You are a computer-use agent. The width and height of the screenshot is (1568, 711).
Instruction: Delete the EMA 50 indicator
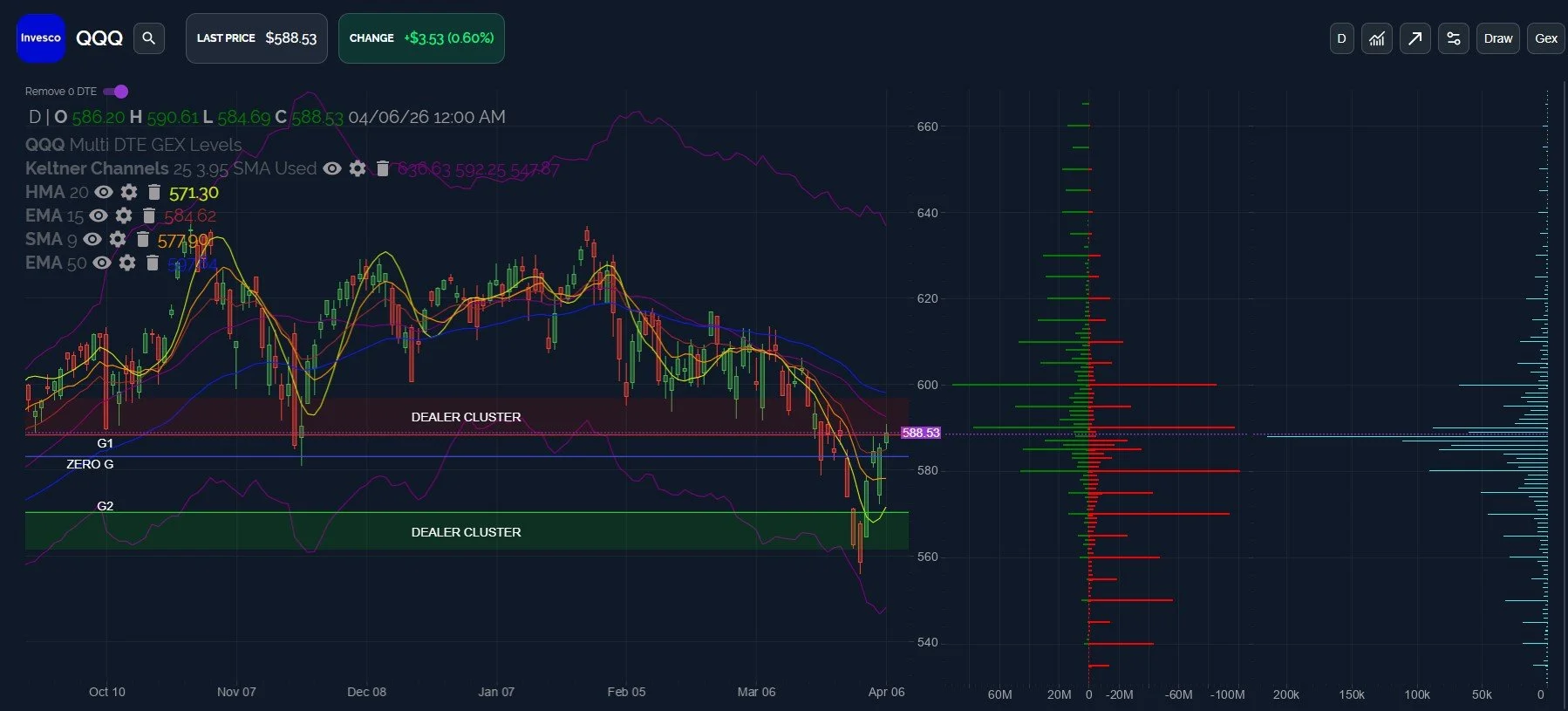[x=153, y=263]
